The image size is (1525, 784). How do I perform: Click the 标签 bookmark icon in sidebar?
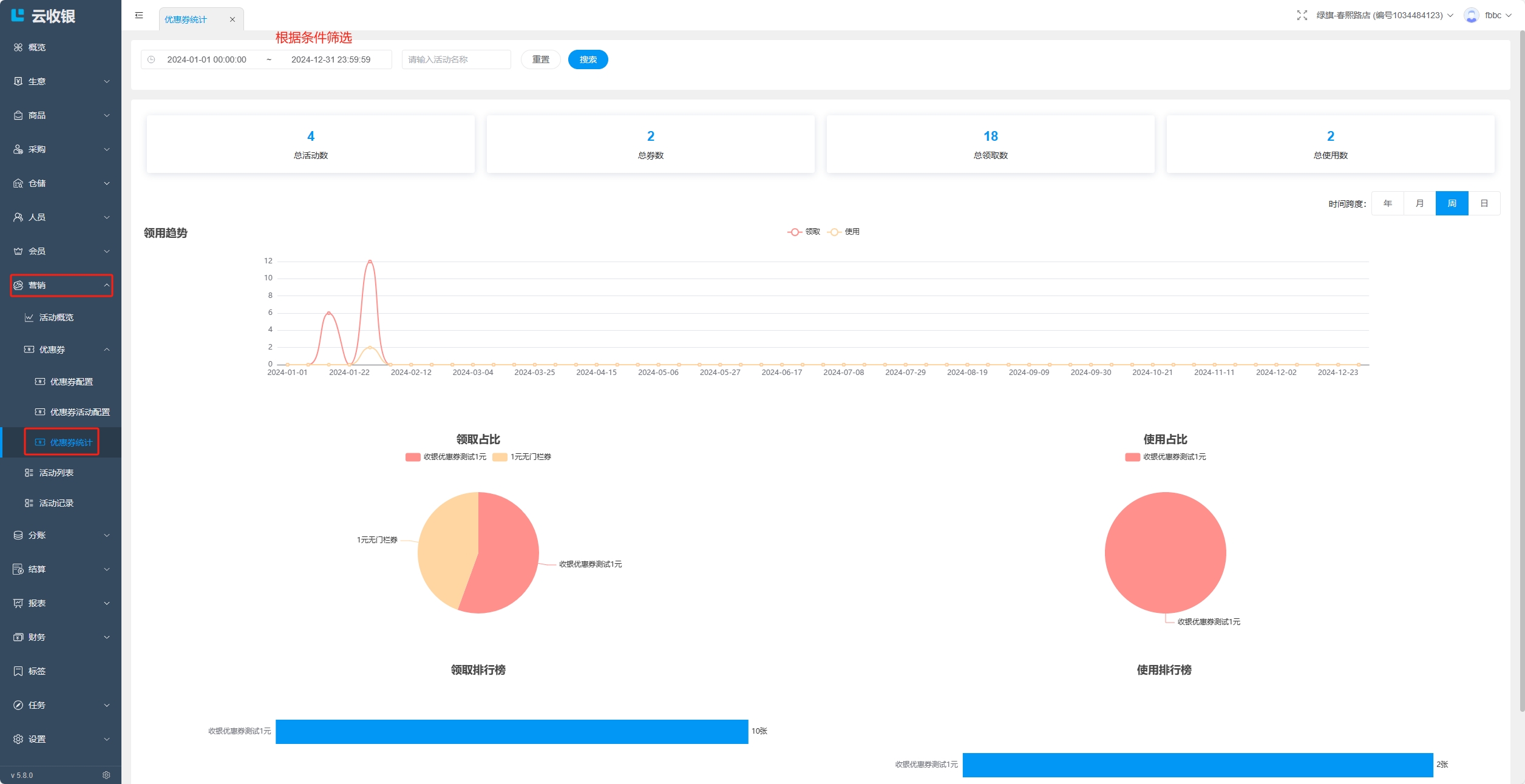(x=18, y=671)
